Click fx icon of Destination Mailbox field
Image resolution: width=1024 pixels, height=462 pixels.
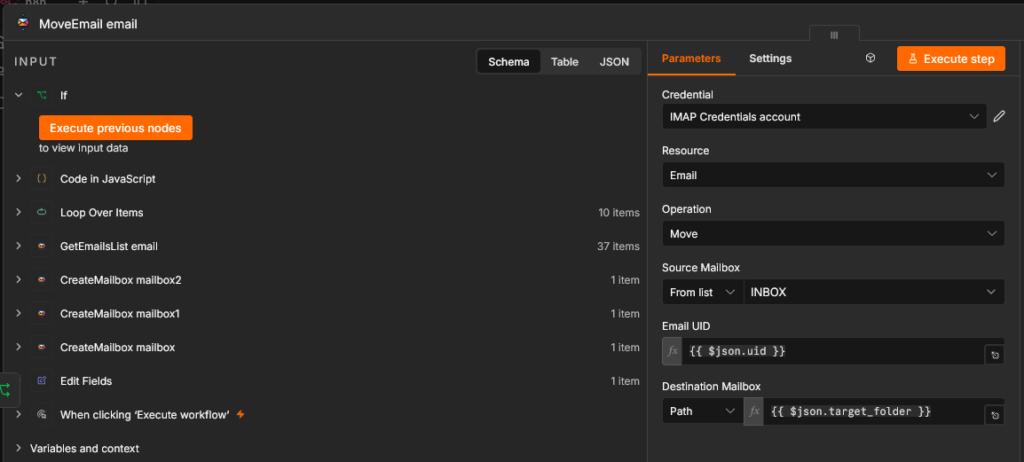click(754, 412)
